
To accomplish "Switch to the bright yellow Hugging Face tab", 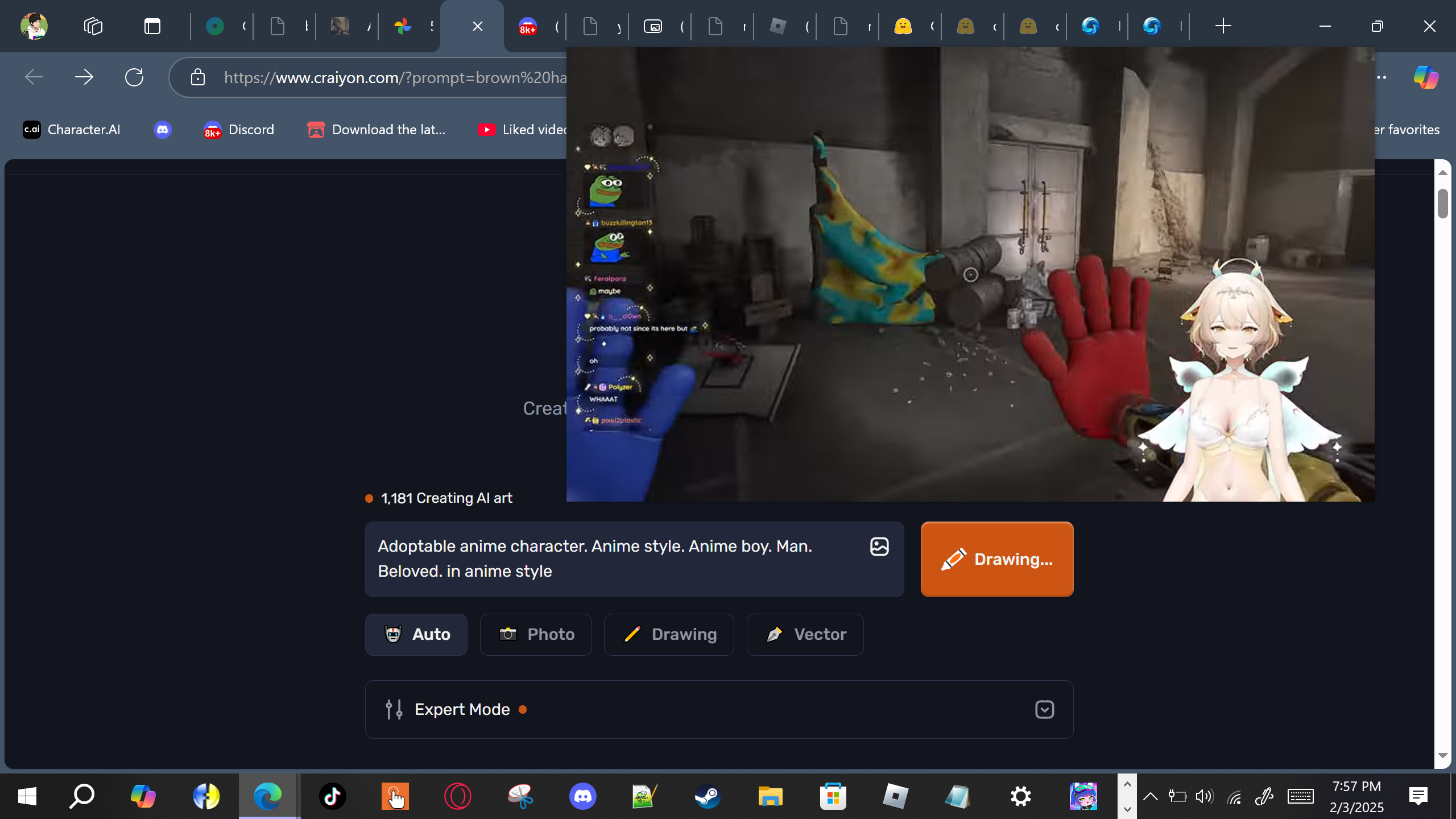I will (x=910, y=26).
